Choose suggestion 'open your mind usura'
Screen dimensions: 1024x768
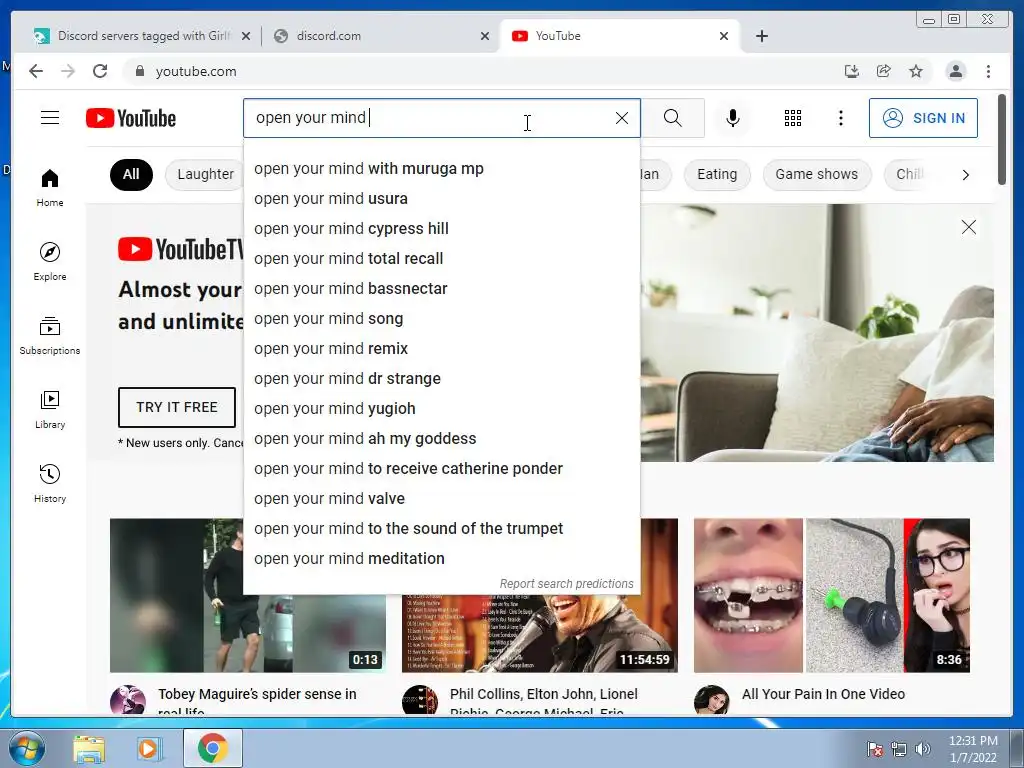442,199
